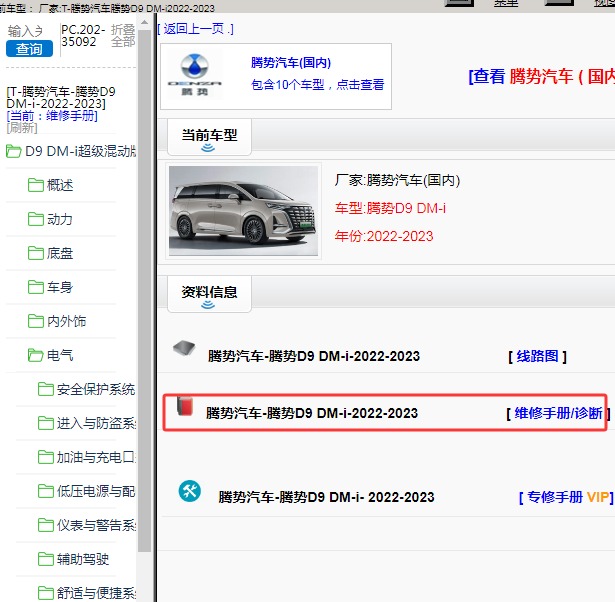Click the PC.202-35092 code text

(x=83, y=36)
